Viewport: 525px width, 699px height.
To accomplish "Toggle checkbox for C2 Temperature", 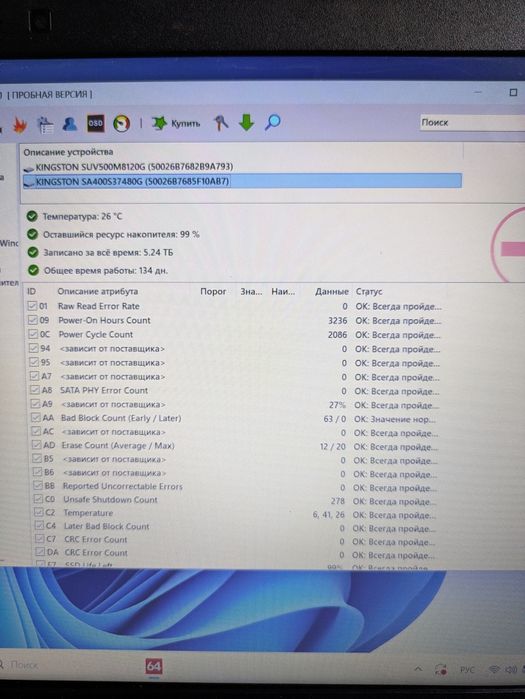I will coord(39,512).
